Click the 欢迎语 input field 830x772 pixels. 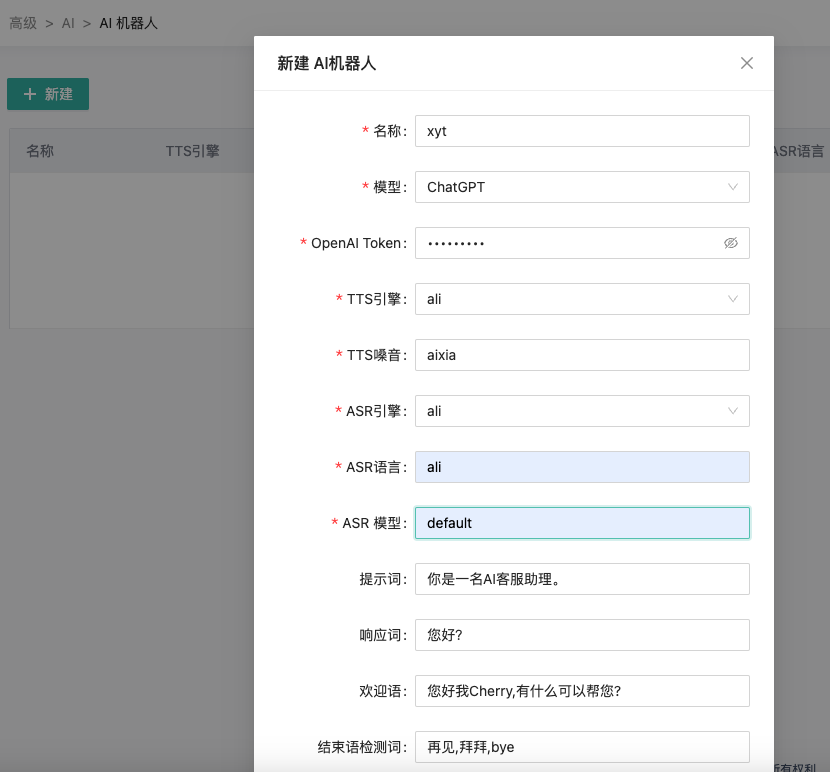click(x=582, y=691)
